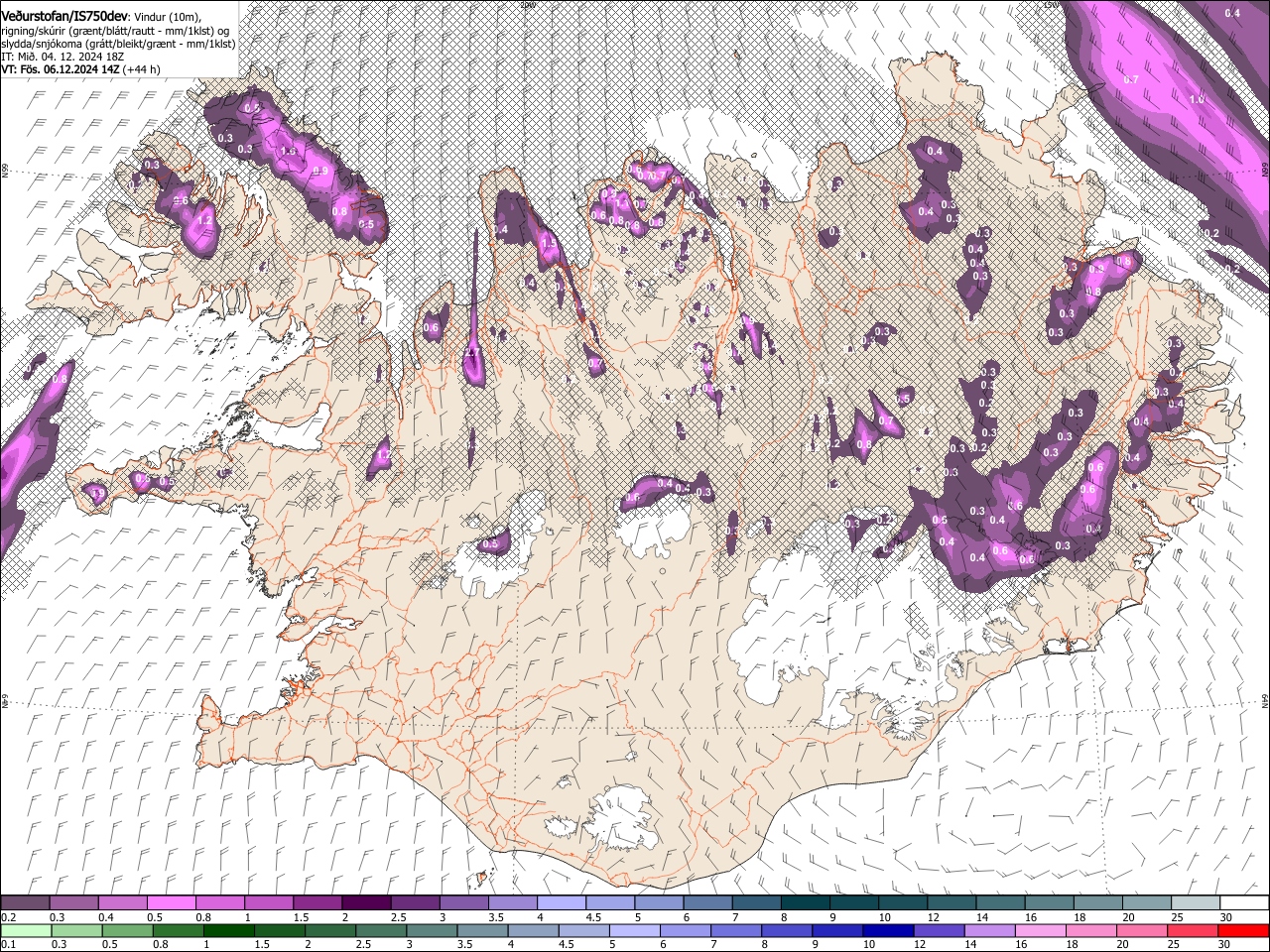This screenshot has width=1270, height=952.
Task: Pick deep blue lower swatch between 10 and 12
Action: click(888, 931)
